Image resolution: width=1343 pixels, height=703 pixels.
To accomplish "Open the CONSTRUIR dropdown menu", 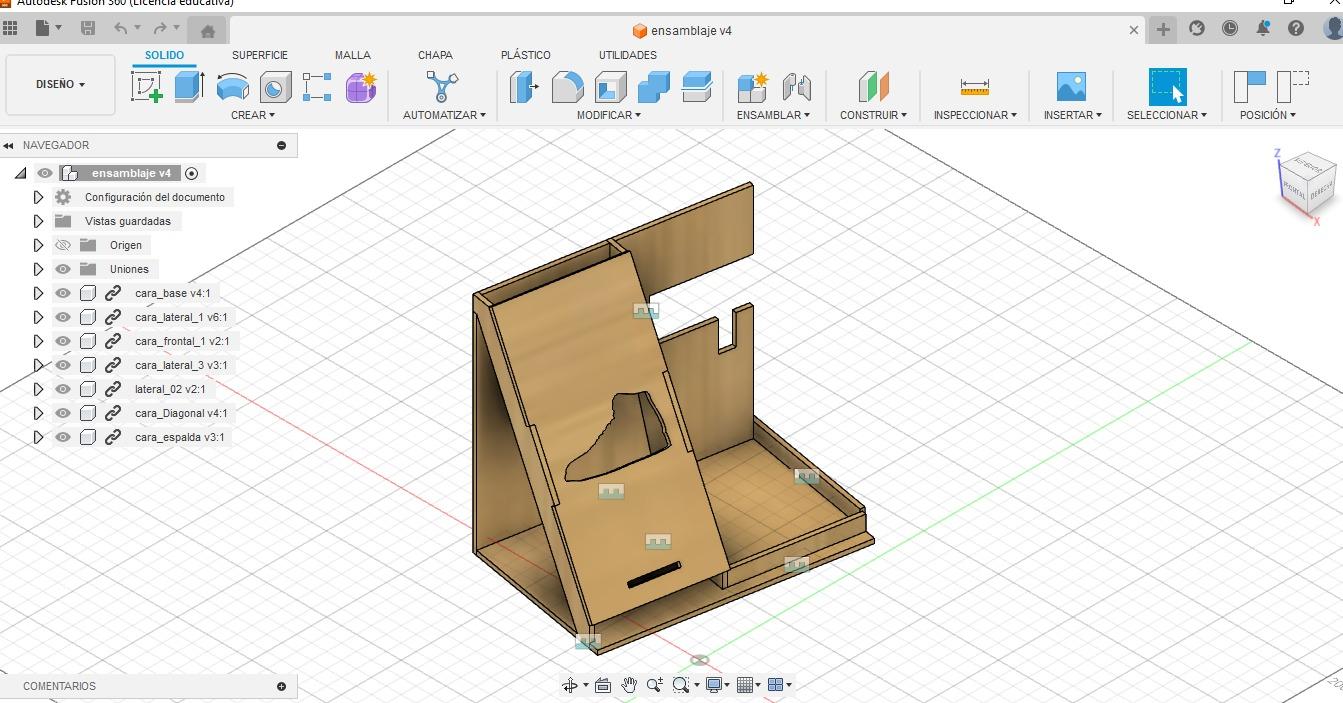I will [873, 115].
